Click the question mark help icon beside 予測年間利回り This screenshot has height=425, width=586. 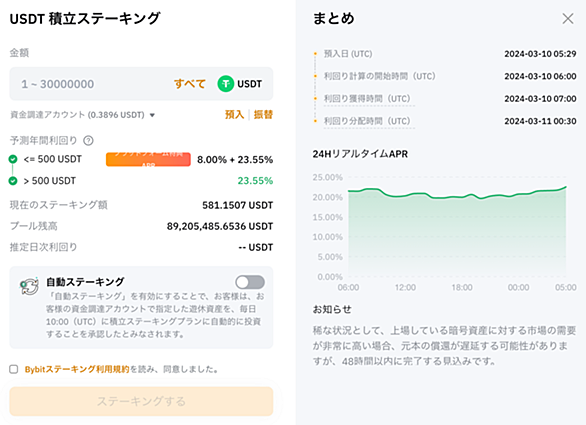tap(88, 141)
